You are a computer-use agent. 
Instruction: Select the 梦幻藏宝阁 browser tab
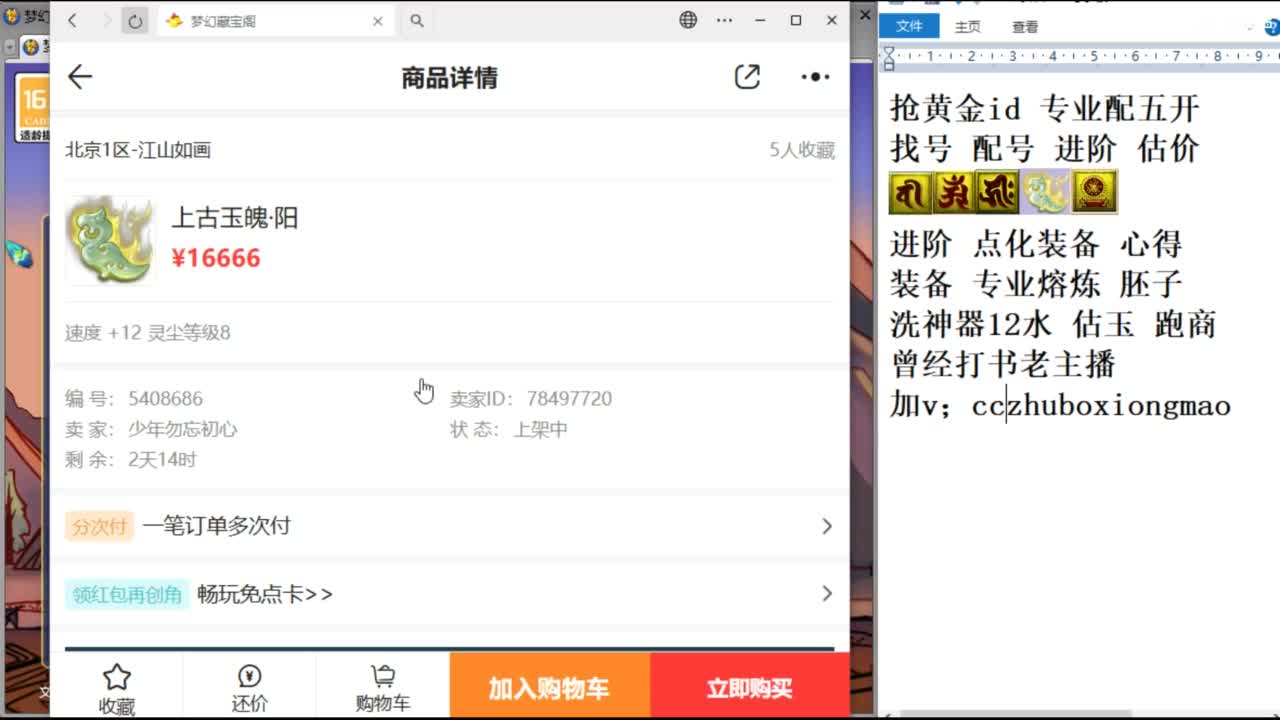tap(275, 20)
